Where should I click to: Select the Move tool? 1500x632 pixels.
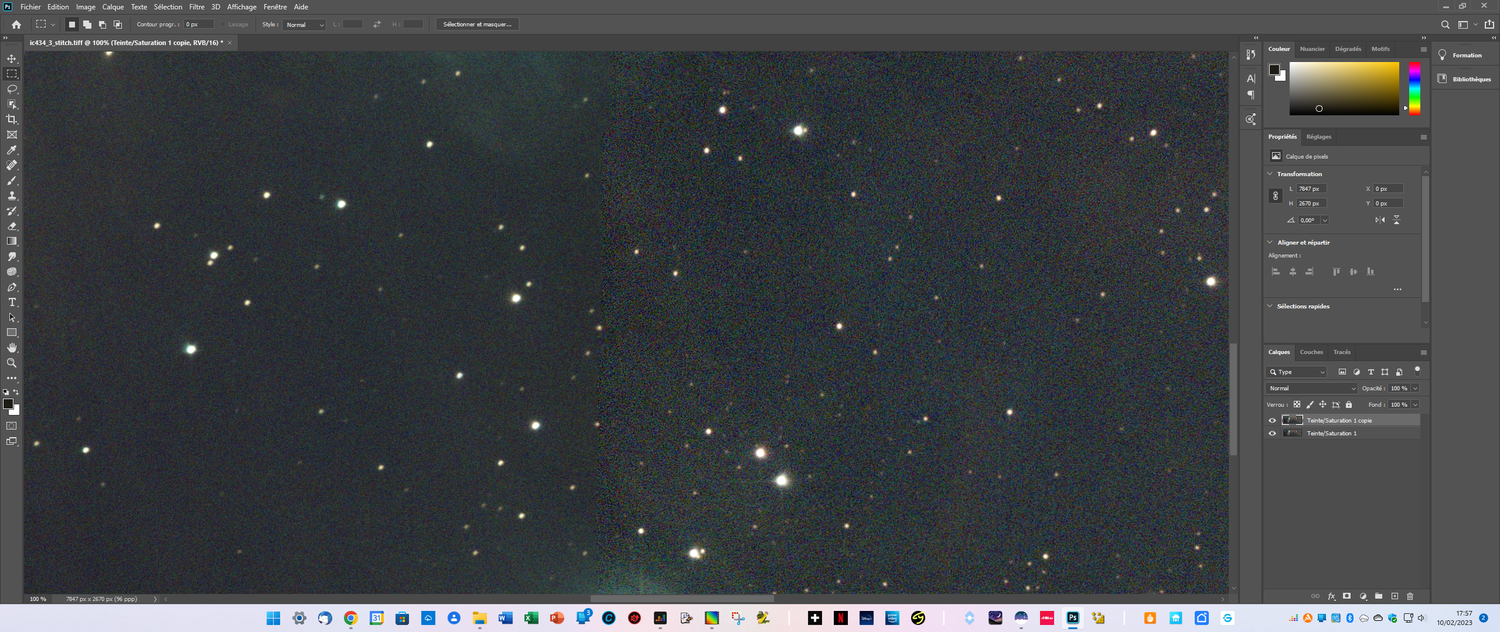12,59
